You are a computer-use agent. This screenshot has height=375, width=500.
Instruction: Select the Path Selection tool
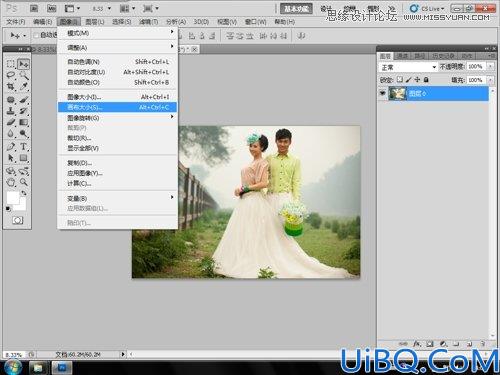pyautogui.click(x=11, y=158)
